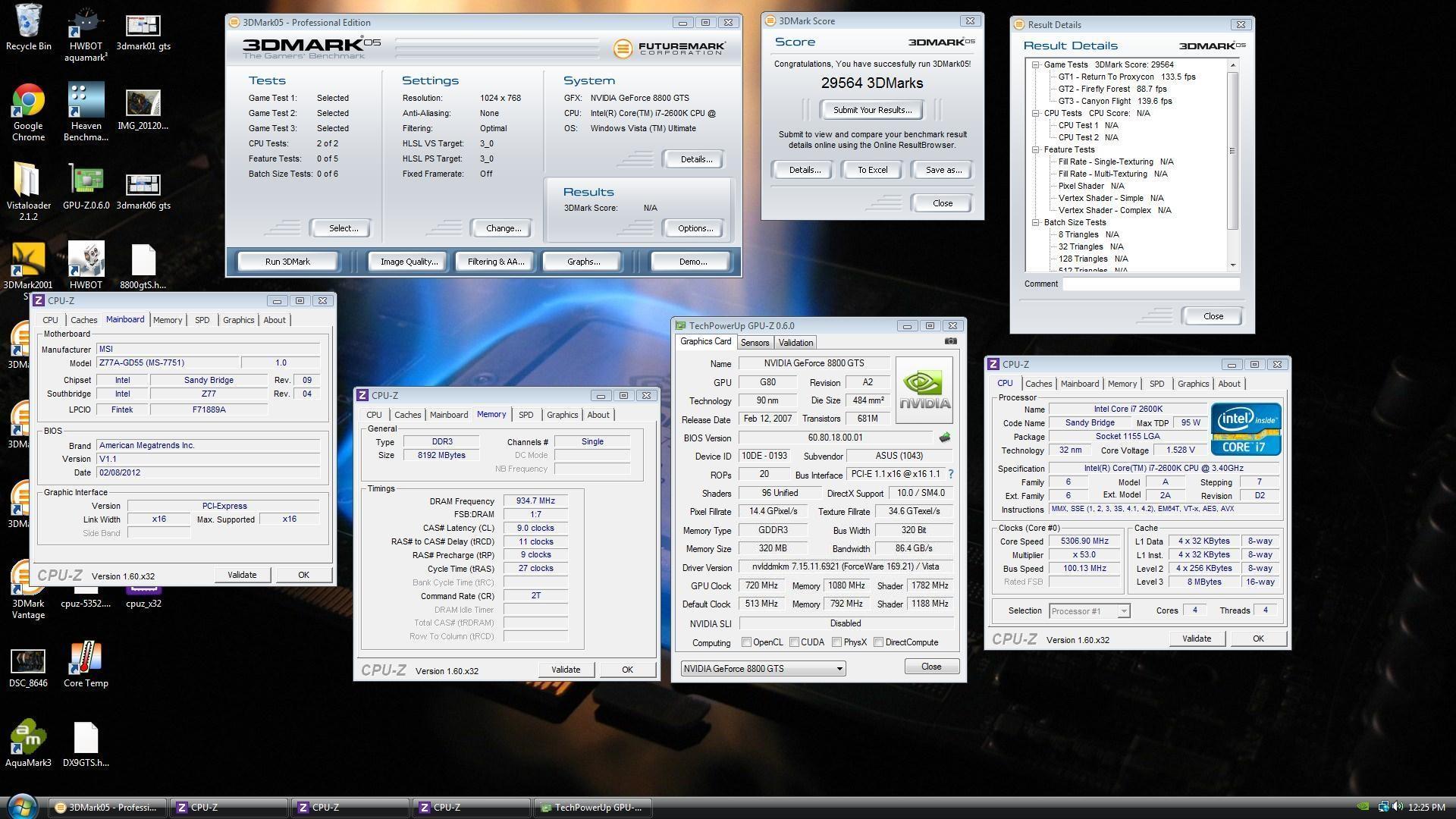Toggle the CUDA checkbox in GPU-Z
This screenshot has width=1456, height=819.
point(794,642)
